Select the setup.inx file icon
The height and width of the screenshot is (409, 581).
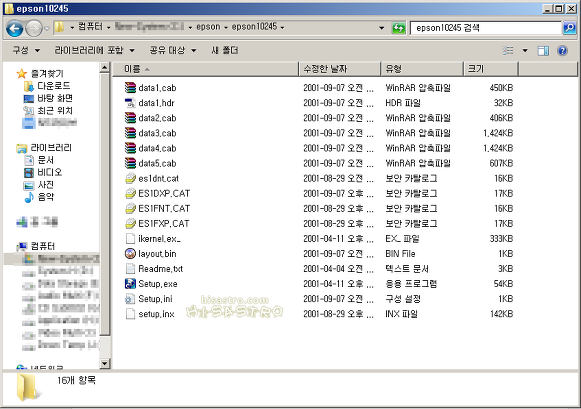pyautogui.click(x=130, y=314)
